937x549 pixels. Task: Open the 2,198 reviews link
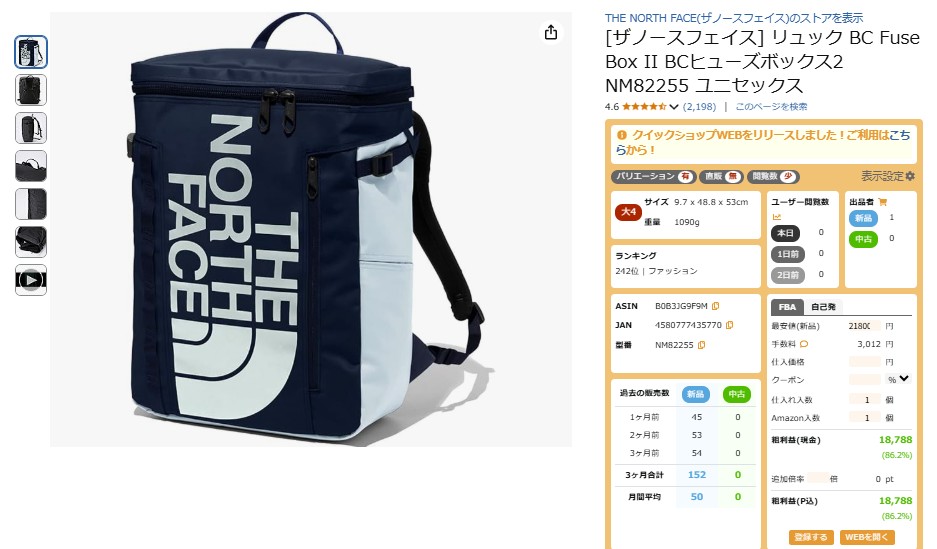(x=699, y=107)
